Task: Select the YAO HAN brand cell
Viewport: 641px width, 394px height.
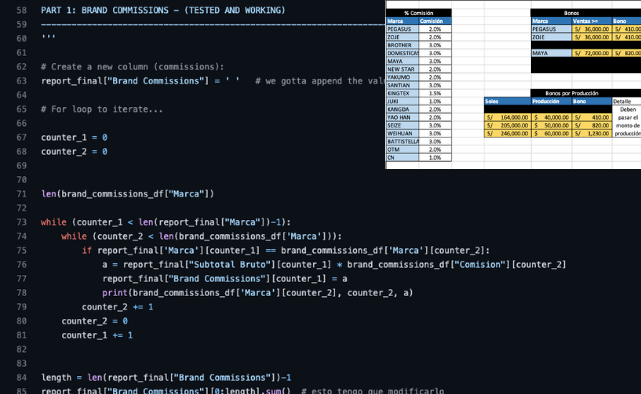Action: click(x=402, y=117)
